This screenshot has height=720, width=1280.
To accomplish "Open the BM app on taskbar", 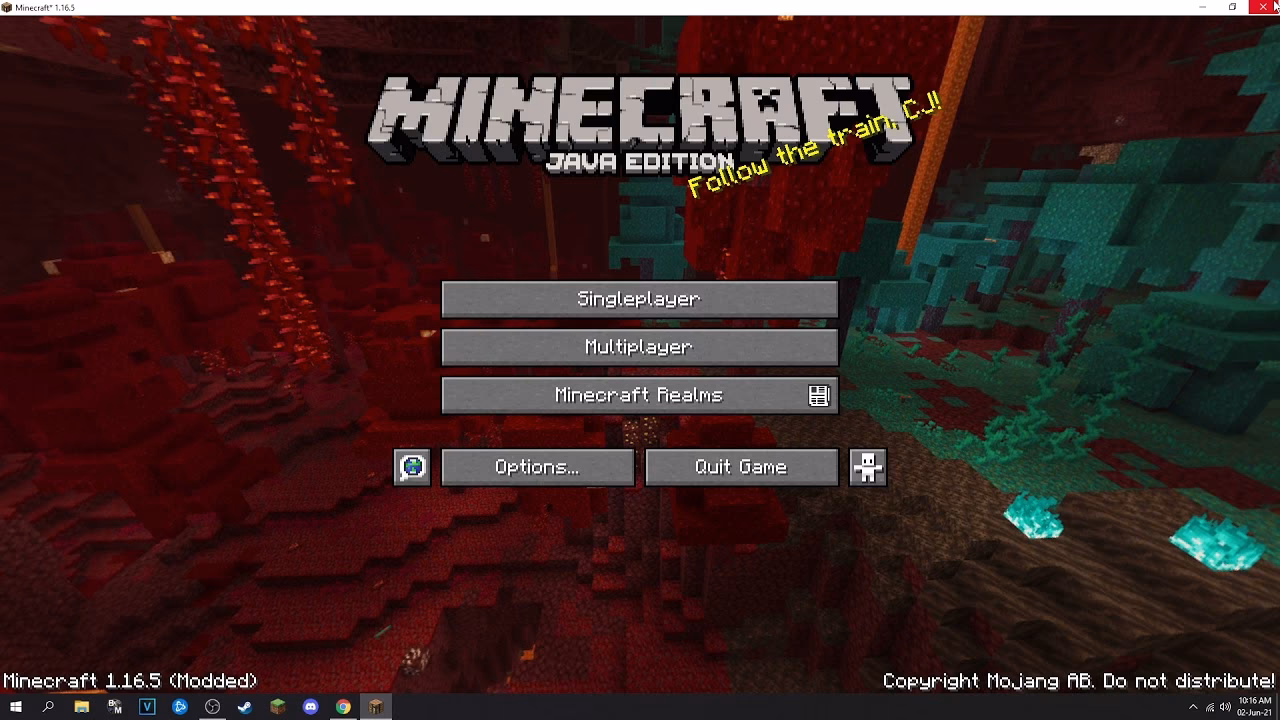I will pos(114,707).
